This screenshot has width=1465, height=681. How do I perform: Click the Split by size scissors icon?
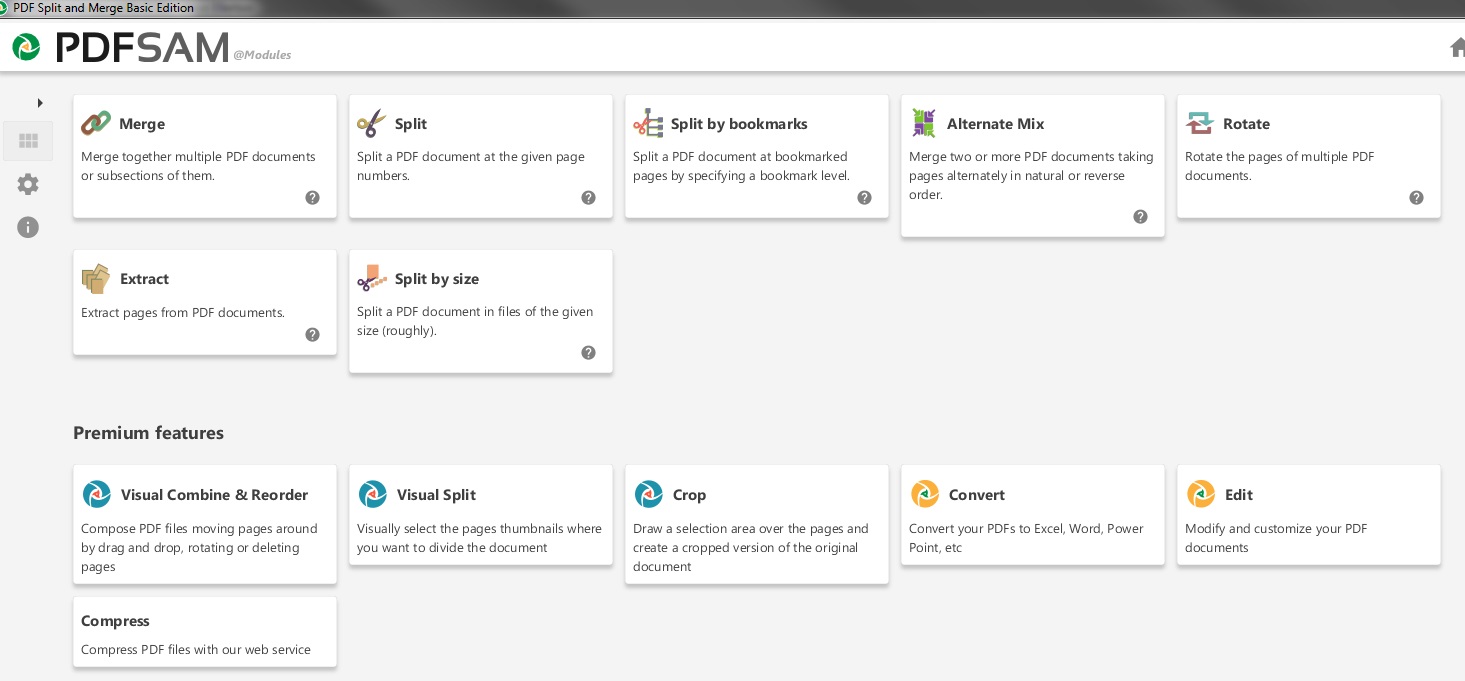[372, 278]
